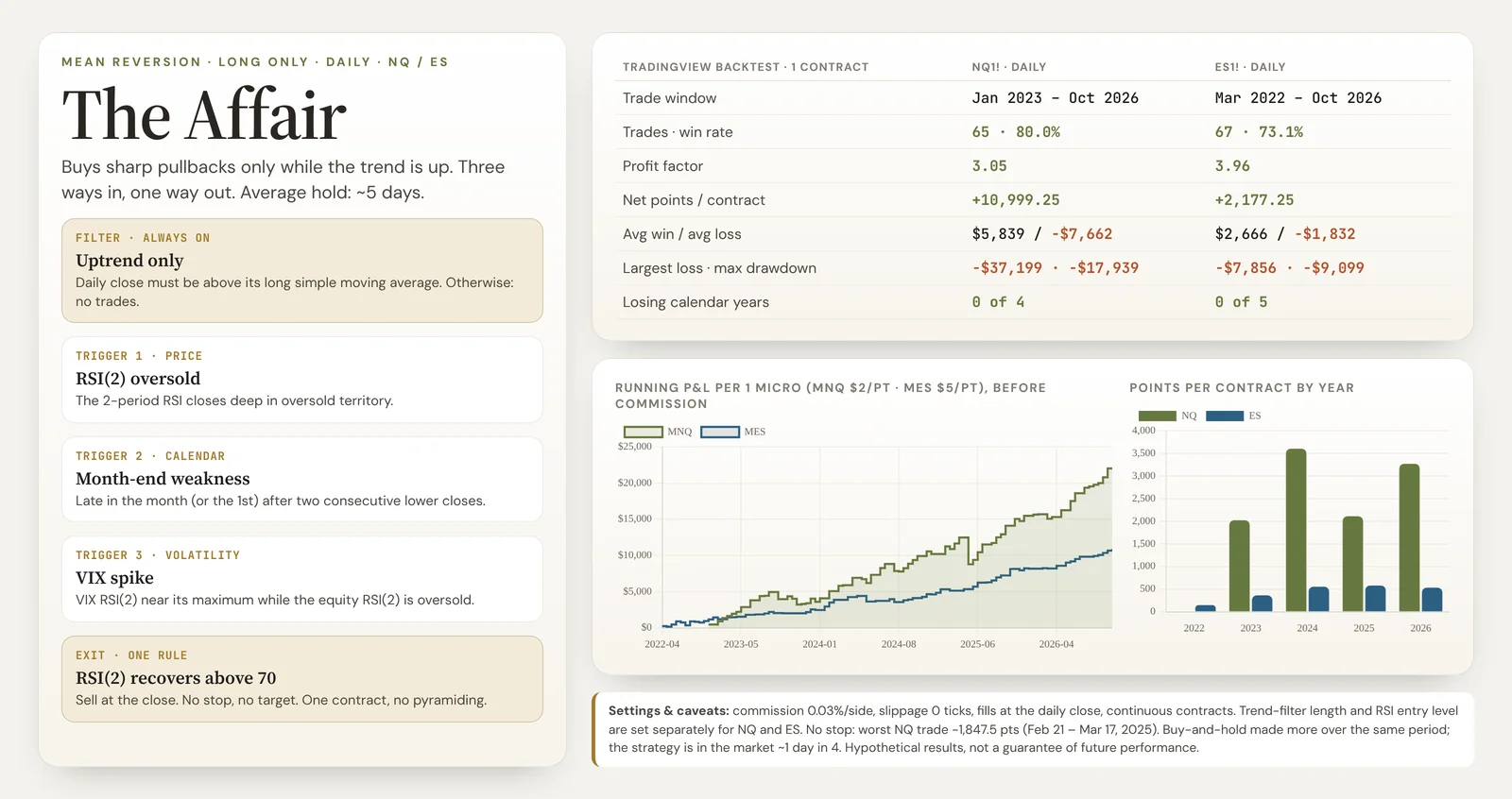Click the '2024-08' x-axis label

tap(899, 644)
